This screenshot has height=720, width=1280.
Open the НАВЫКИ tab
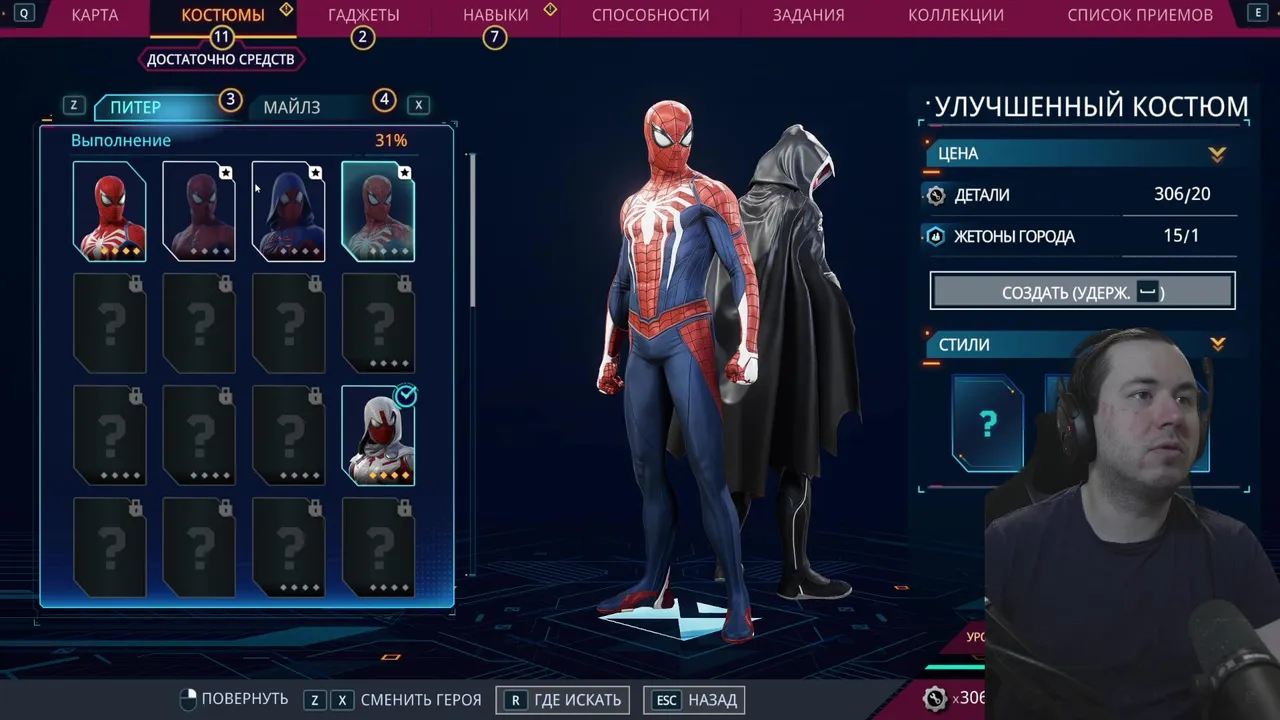[495, 15]
